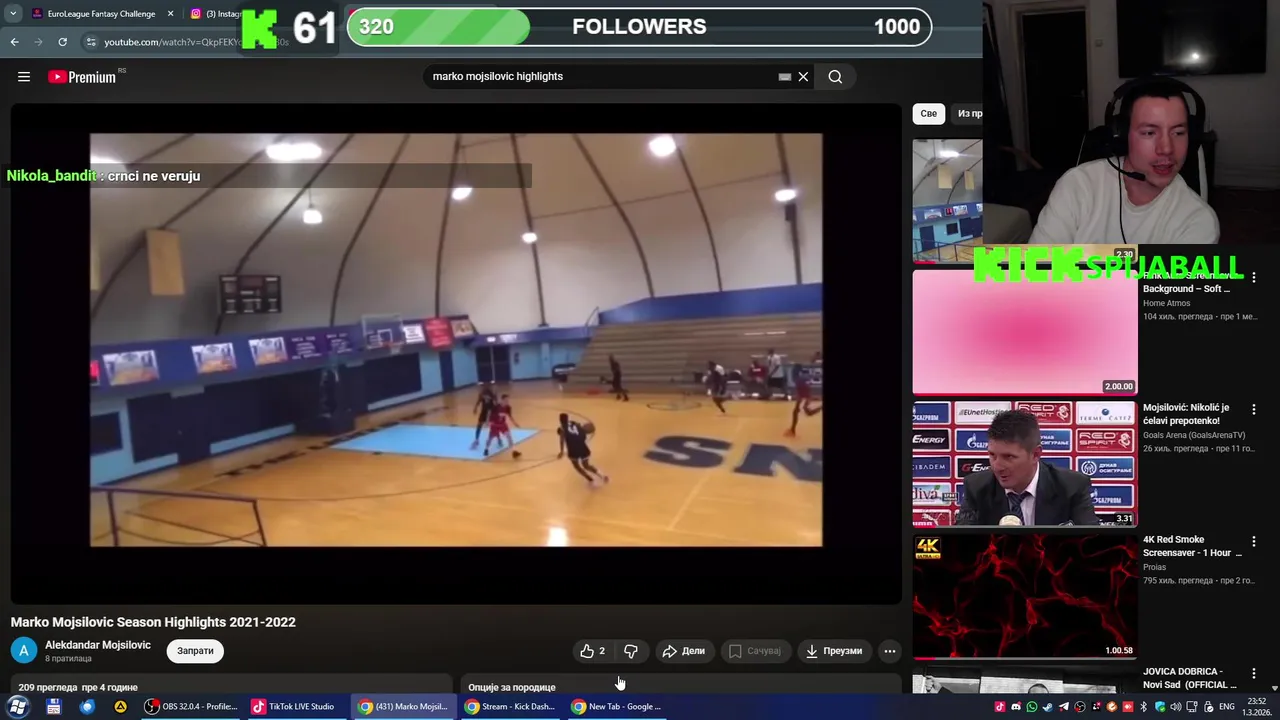The image size is (1280, 720).
Task: Click the Преузми download button
Action: click(x=834, y=651)
